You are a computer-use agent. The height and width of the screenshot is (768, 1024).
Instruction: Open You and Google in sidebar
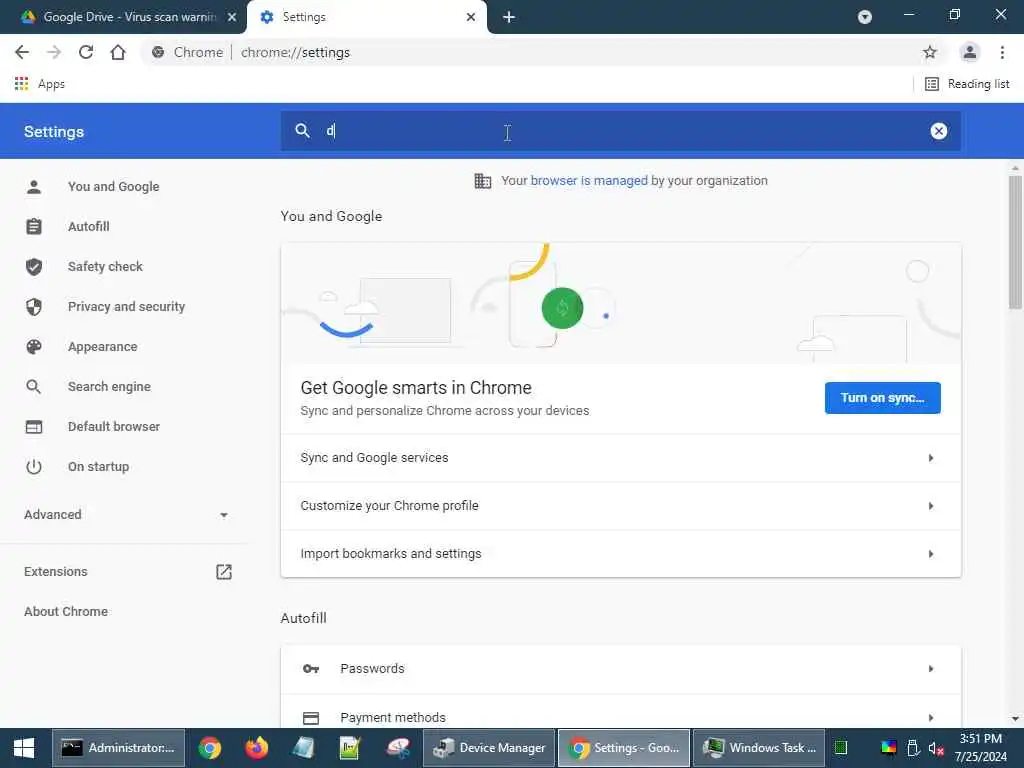coord(114,187)
